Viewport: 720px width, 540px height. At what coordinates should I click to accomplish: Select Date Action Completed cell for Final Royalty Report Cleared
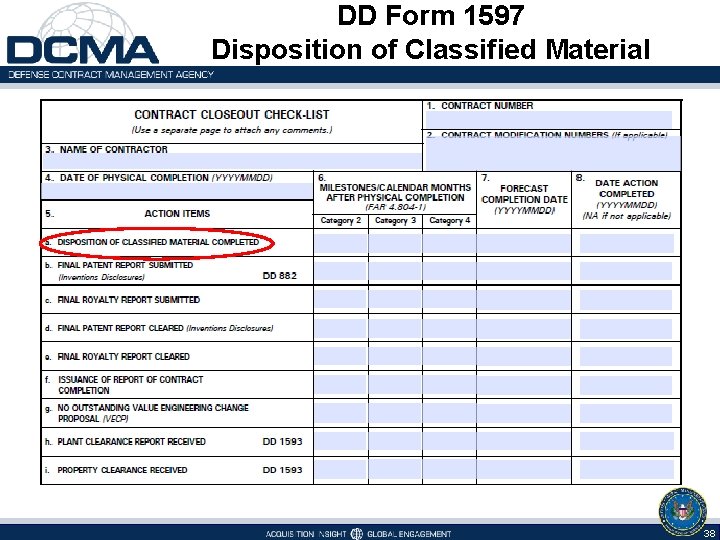click(626, 357)
